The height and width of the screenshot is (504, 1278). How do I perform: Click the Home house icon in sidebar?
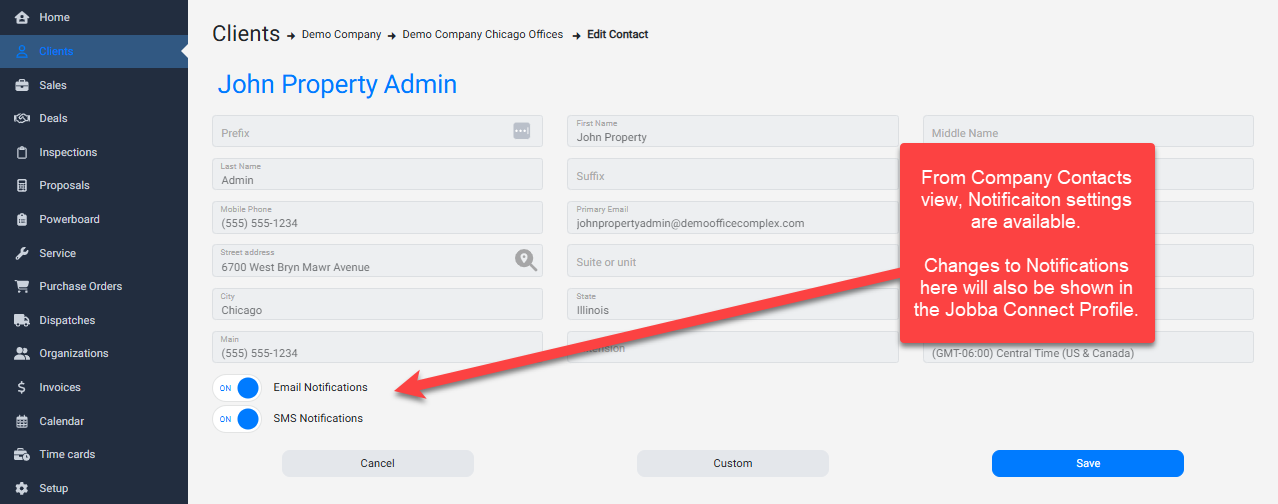click(21, 18)
